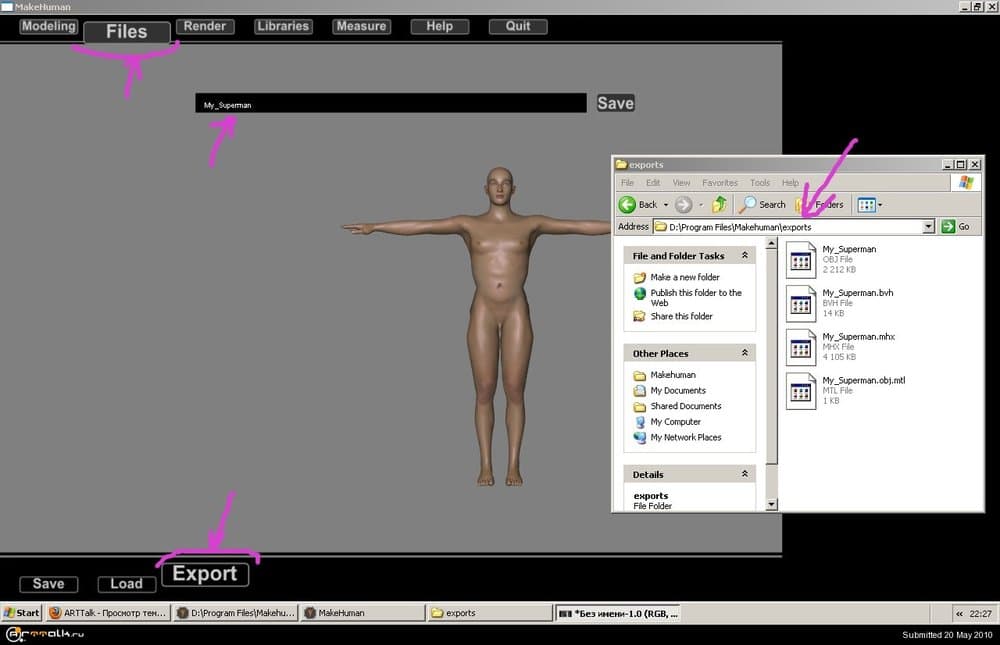Screen dimensions: 1000x645
Task: Select the My_Superman.bvh file icon
Action: 800,304
